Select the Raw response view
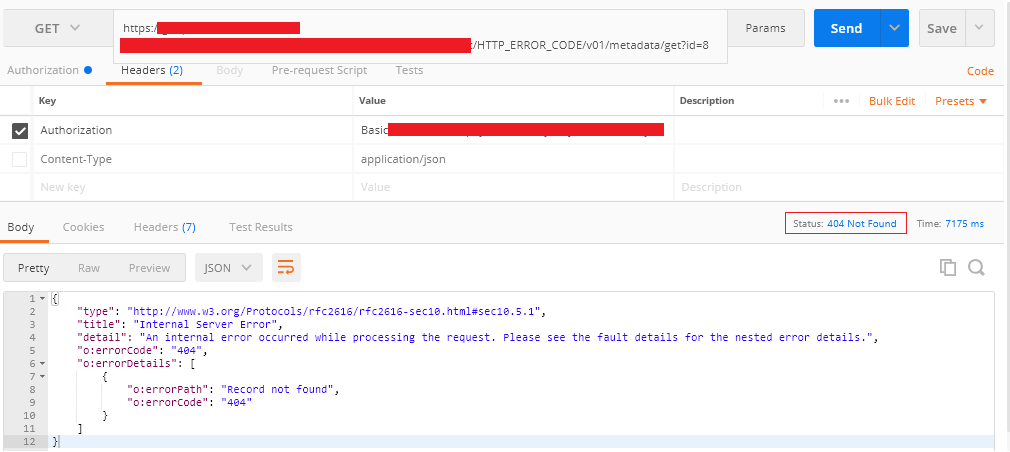Screen dimensions: 1010x452 (89, 268)
